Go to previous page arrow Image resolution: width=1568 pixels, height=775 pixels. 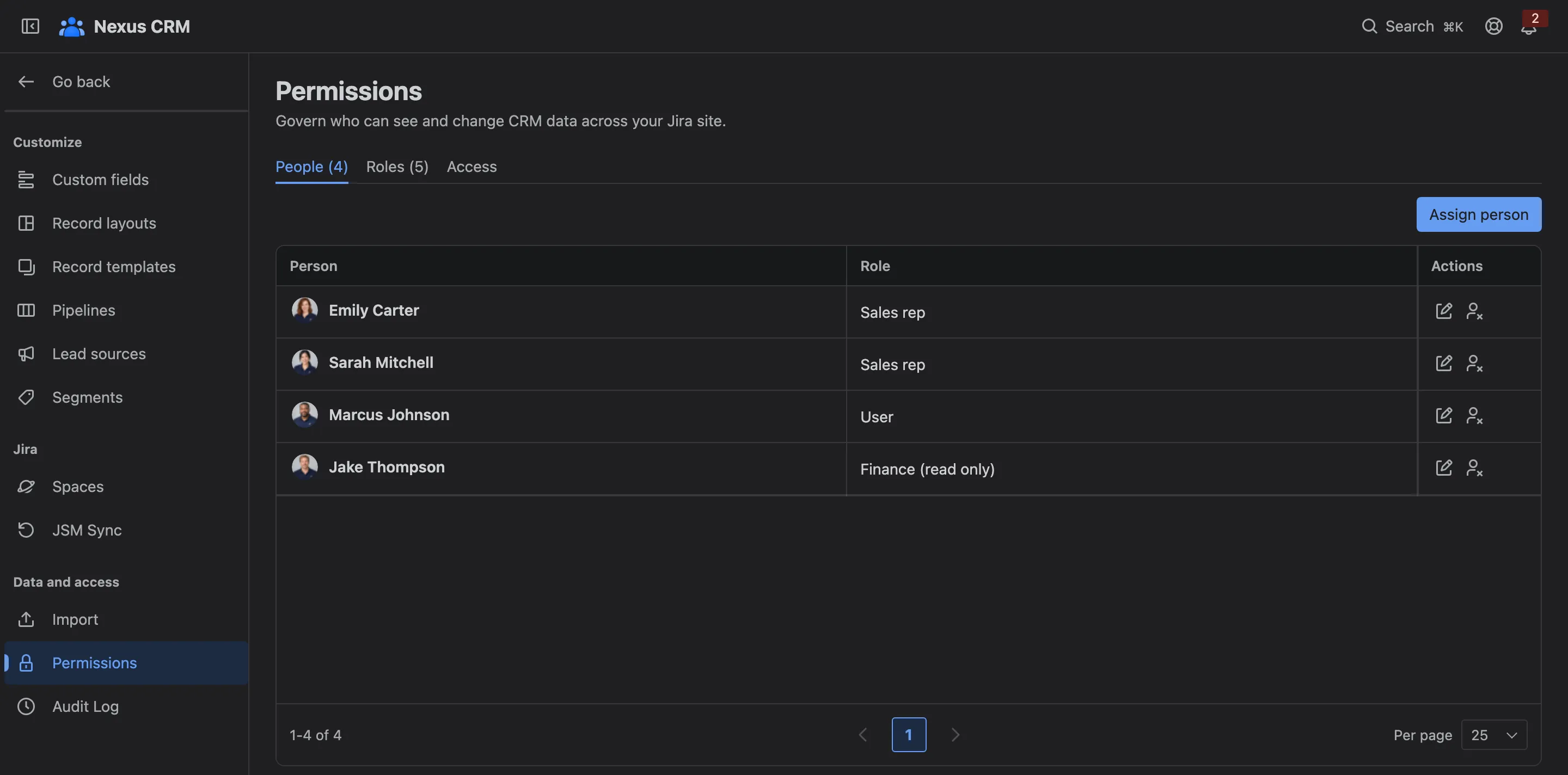click(x=862, y=735)
